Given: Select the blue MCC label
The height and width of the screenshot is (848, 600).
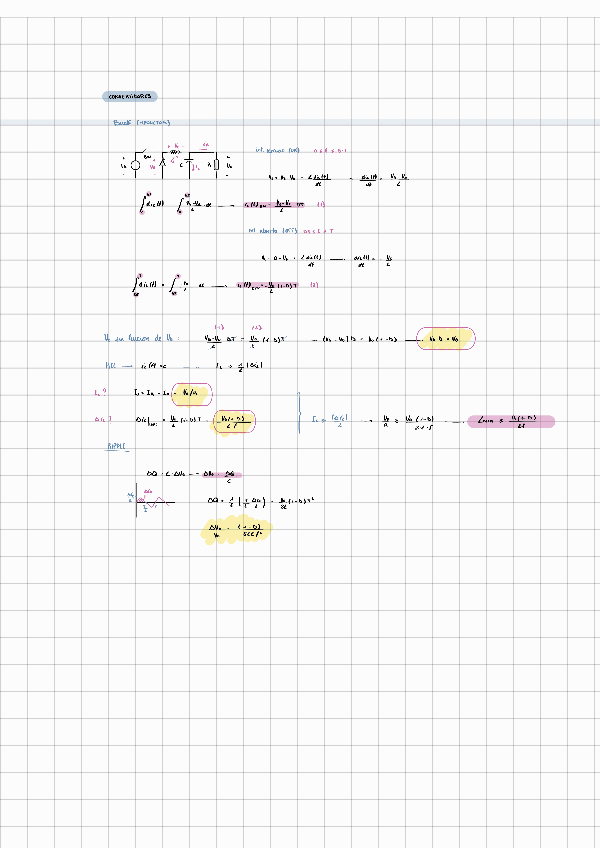Looking at the screenshot, I should (x=111, y=366).
